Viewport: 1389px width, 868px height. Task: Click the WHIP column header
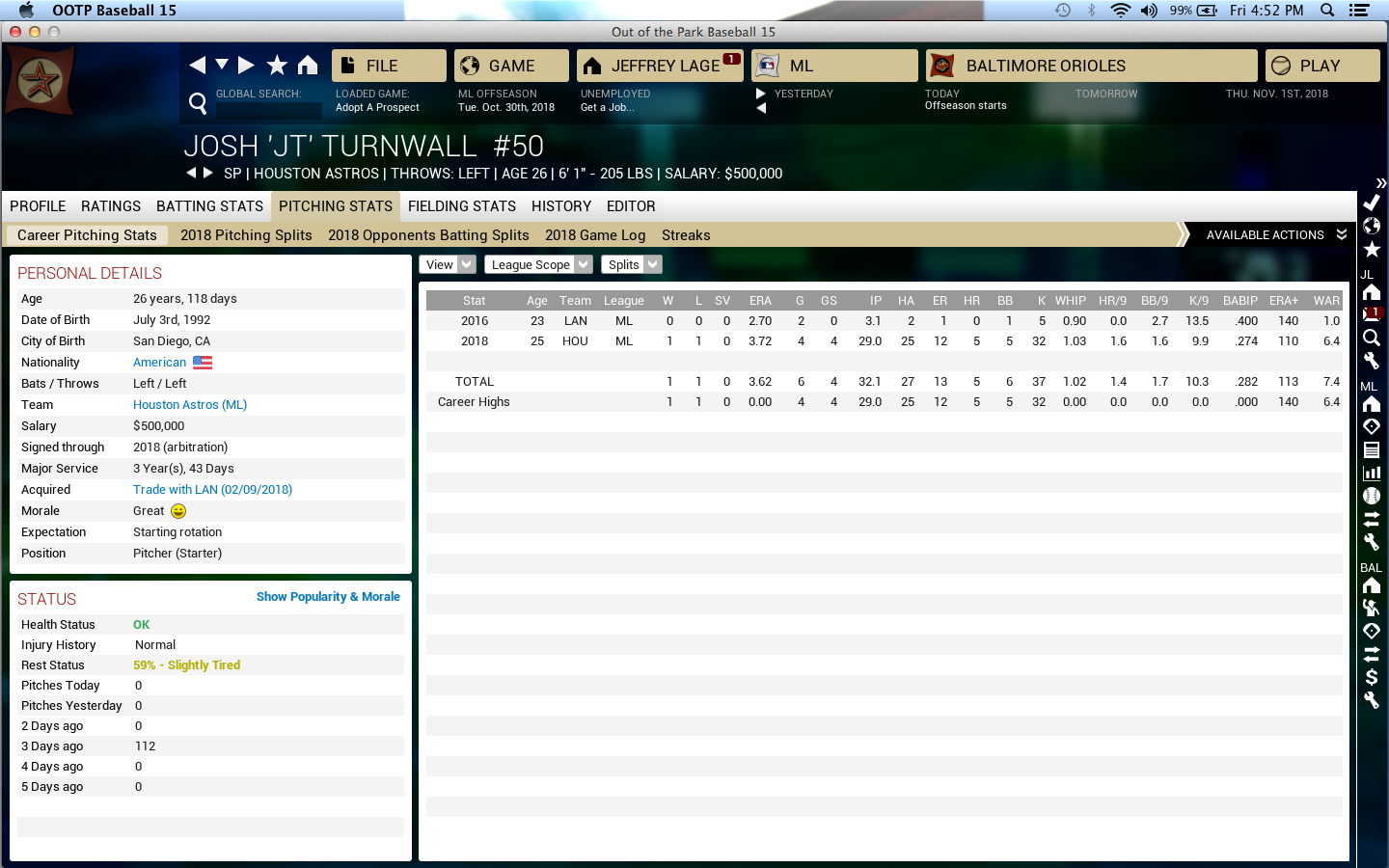point(1071,301)
